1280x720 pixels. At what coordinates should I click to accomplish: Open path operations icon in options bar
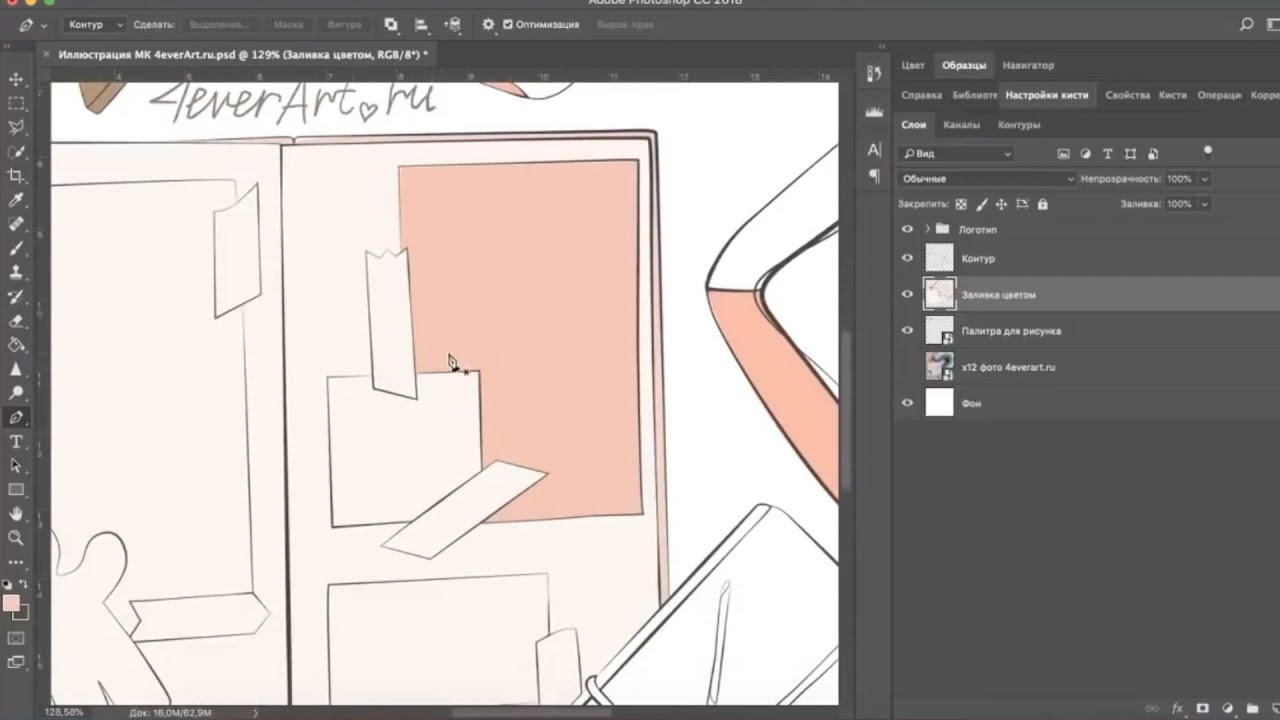[391, 24]
